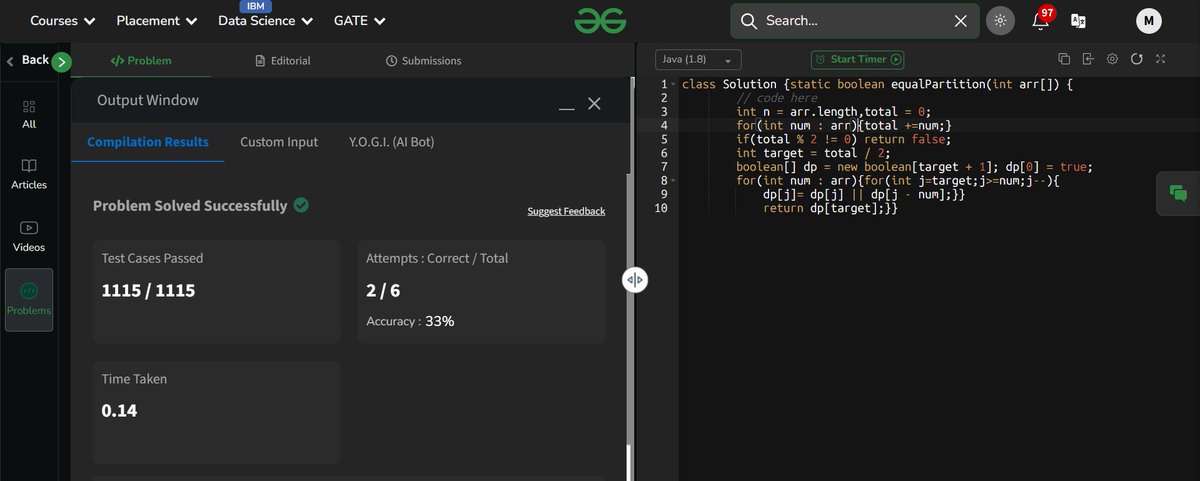Click the '1115 / 1115' value

pos(148,291)
